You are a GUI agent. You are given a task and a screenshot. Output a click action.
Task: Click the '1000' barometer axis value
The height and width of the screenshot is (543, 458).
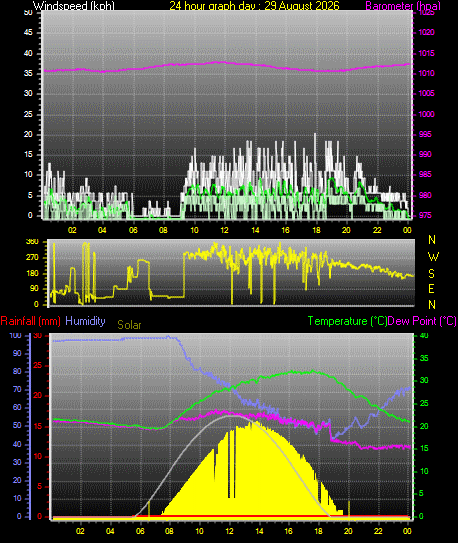[426, 114]
